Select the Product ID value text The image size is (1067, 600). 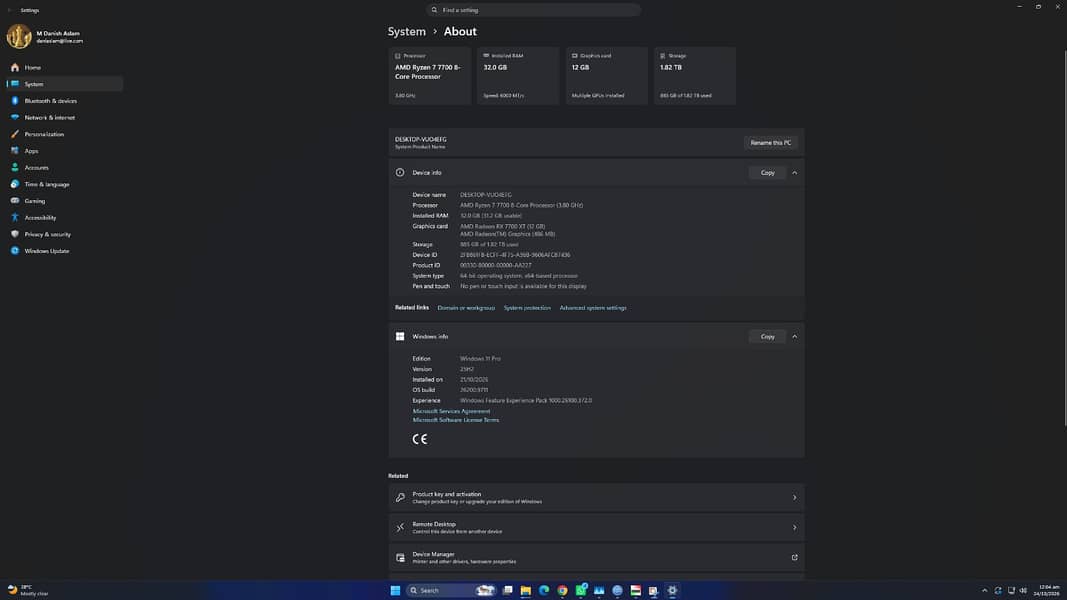click(x=495, y=265)
